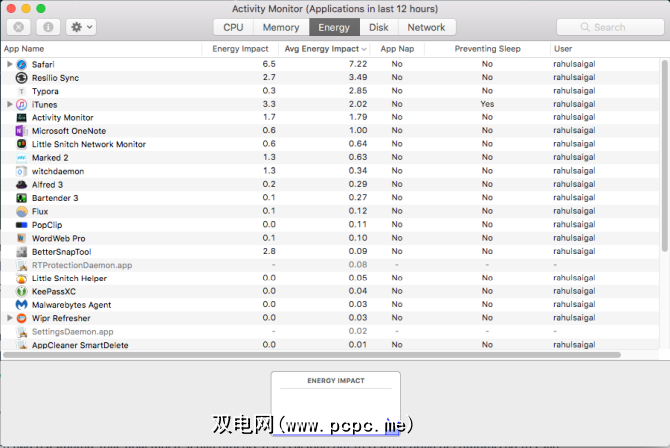Click the RTProtectionDaemon.app icon
Image resolution: width=670 pixels, height=448 pixels.
(x=21, y=265)
